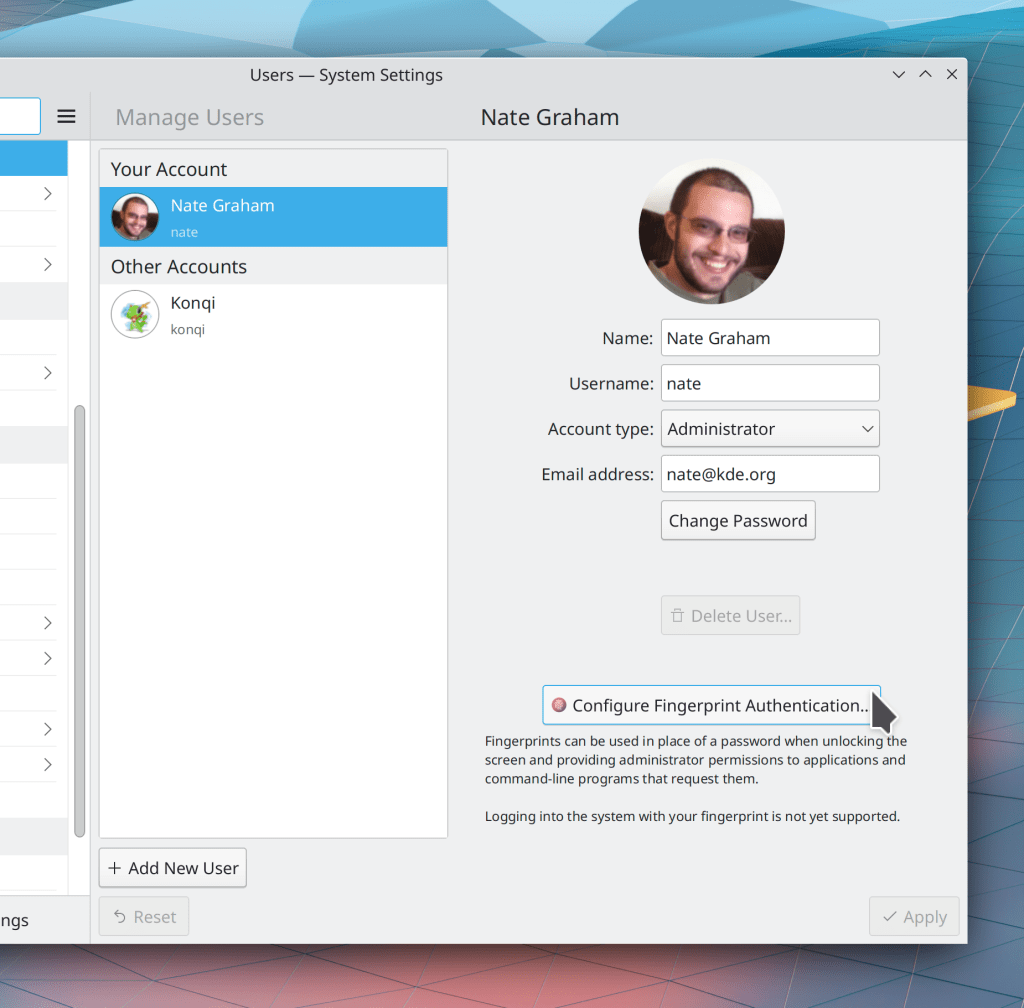
Task: Open the Account type dropdown
Action: point(769,429)
